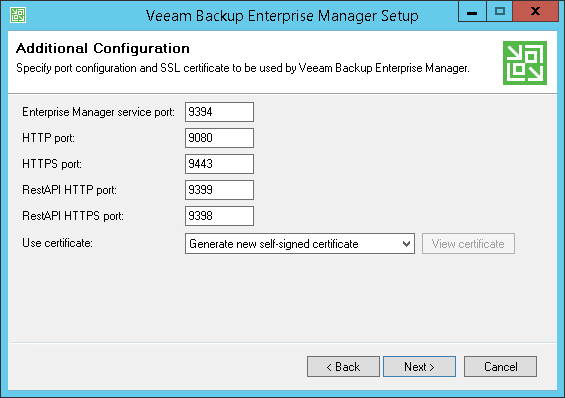Viewport: 565px width, 398px height.
Task: Minimize the setup window
Action: (472, 12)
